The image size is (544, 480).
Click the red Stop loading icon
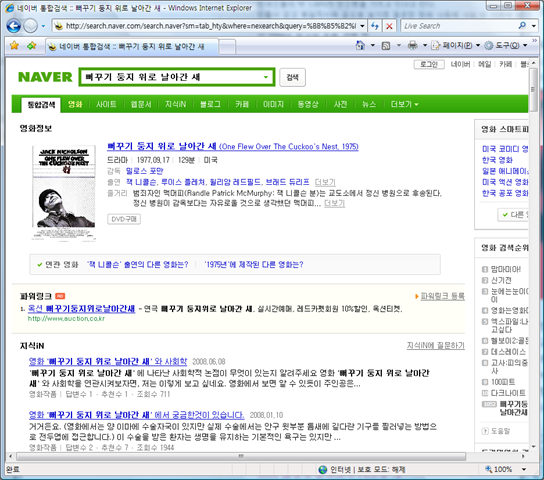click(389, 26)
